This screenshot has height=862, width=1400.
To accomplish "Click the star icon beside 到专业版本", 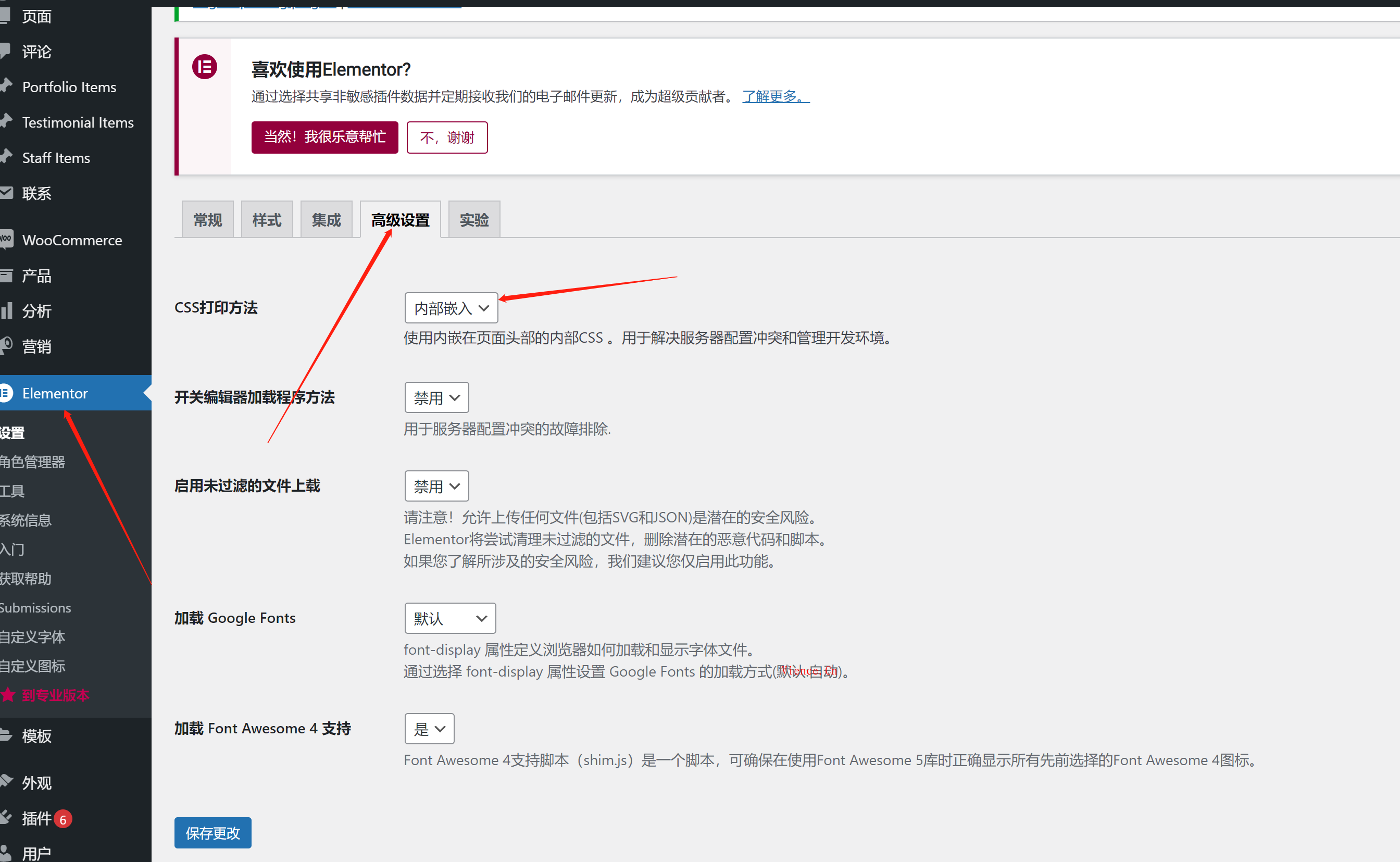I will 8,695.
